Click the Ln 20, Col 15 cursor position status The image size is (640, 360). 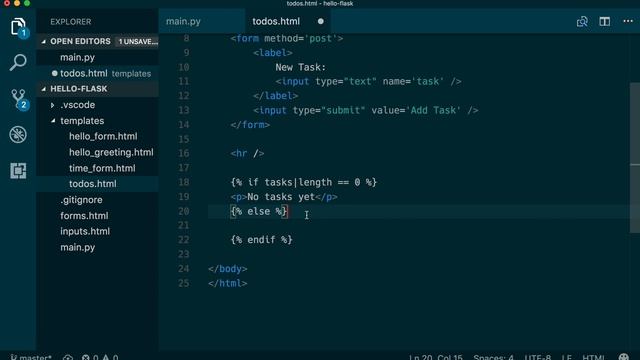[x=436, y=358]
